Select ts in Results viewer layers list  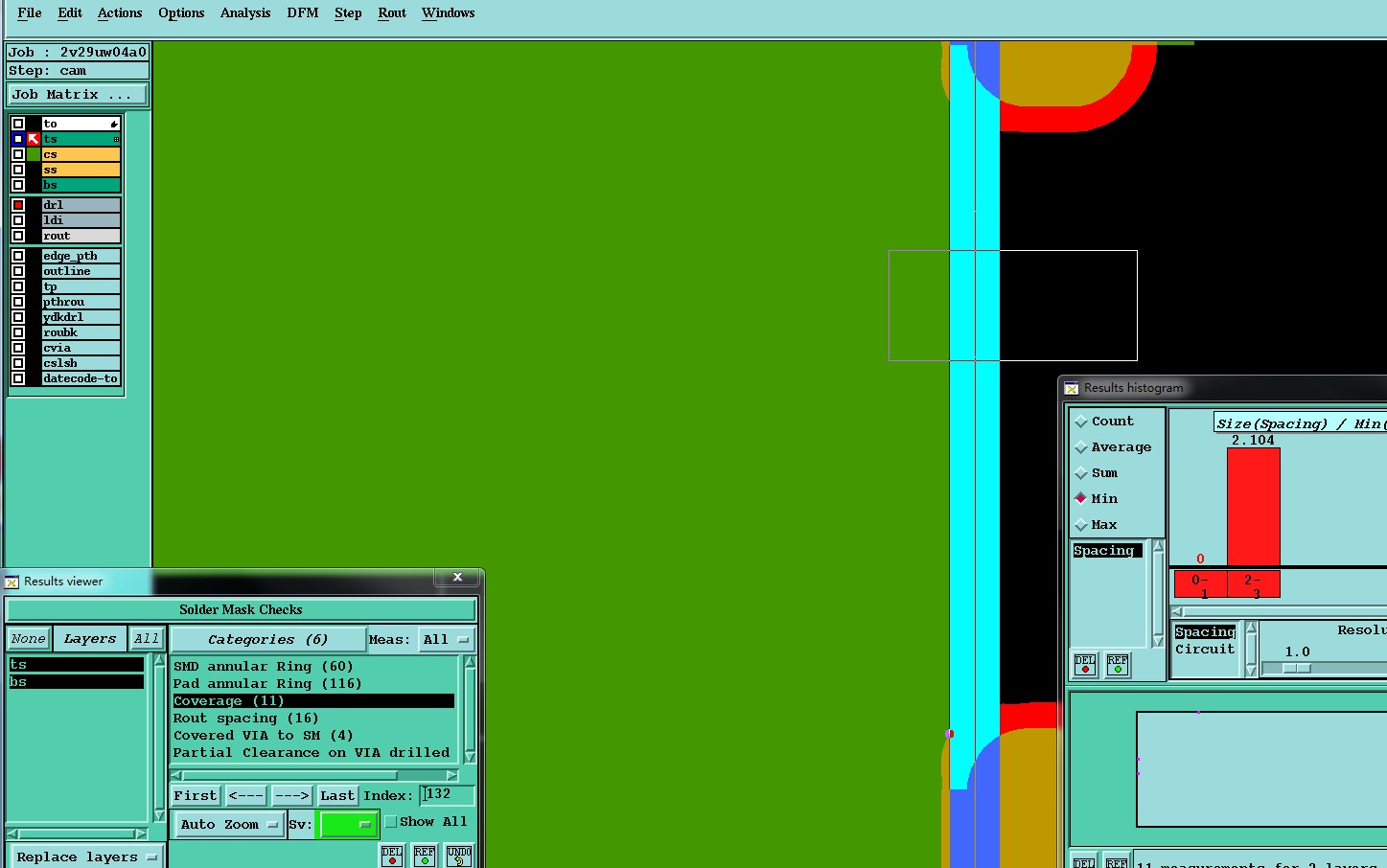[77, 665]
